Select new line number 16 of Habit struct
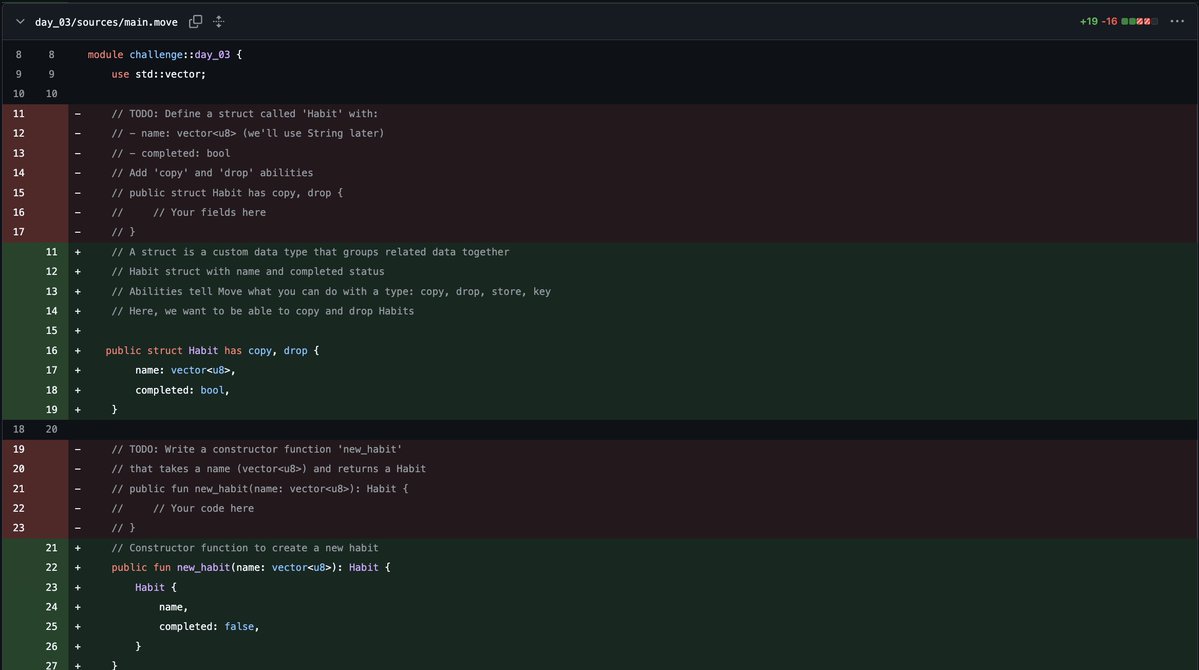 point(51,350)
